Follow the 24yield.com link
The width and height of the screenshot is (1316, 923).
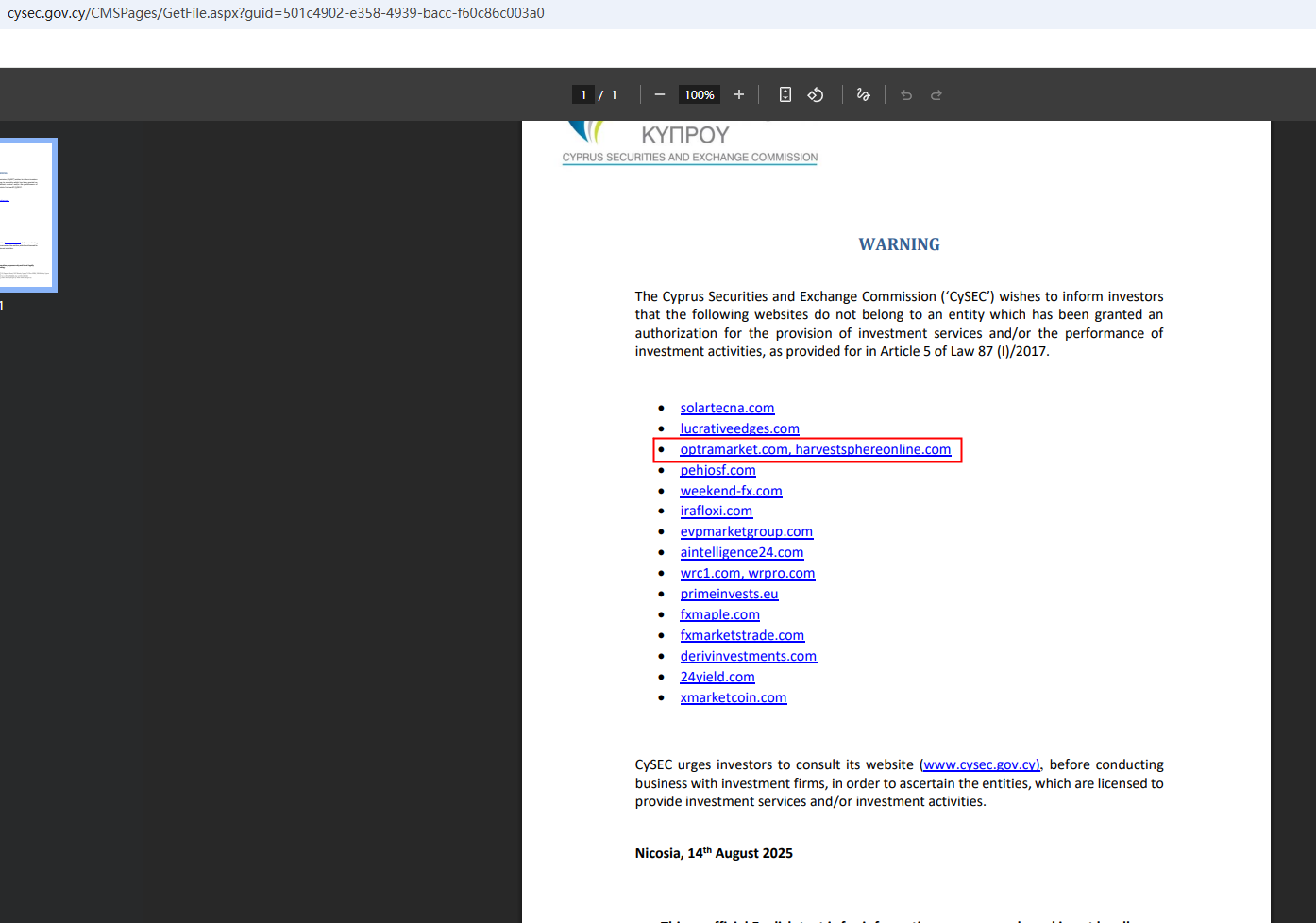(717, 677)
